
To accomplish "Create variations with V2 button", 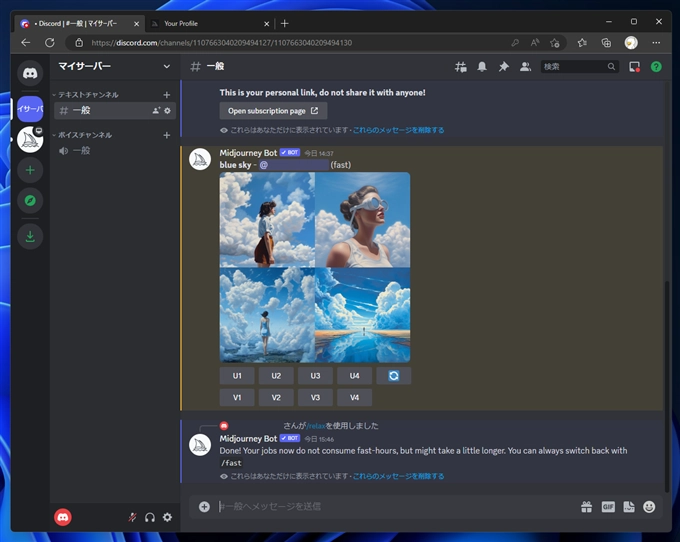I will (276, 398).
